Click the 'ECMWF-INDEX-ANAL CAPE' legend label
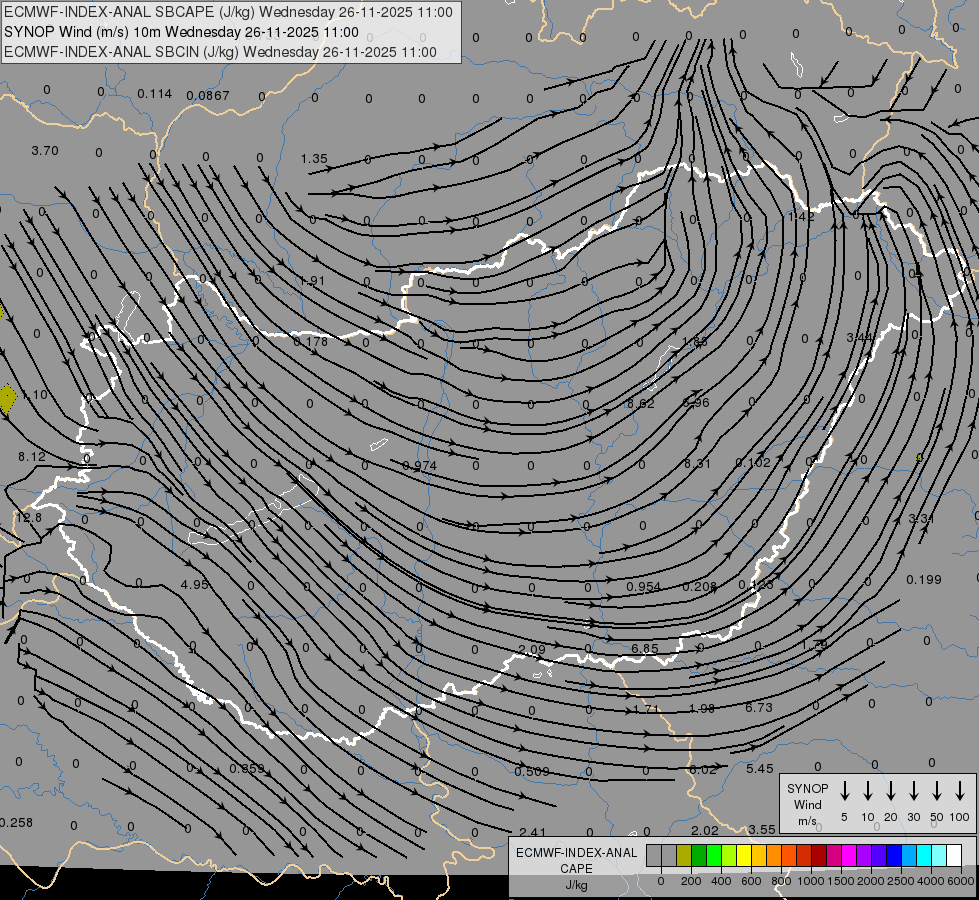The width and height of the screenshot is (979, 900). coord(576,861)
